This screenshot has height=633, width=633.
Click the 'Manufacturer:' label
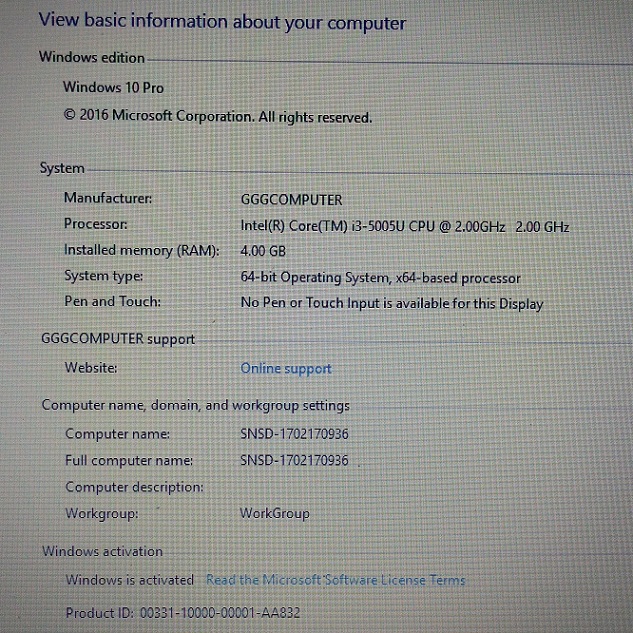click(x=108, y=198)
